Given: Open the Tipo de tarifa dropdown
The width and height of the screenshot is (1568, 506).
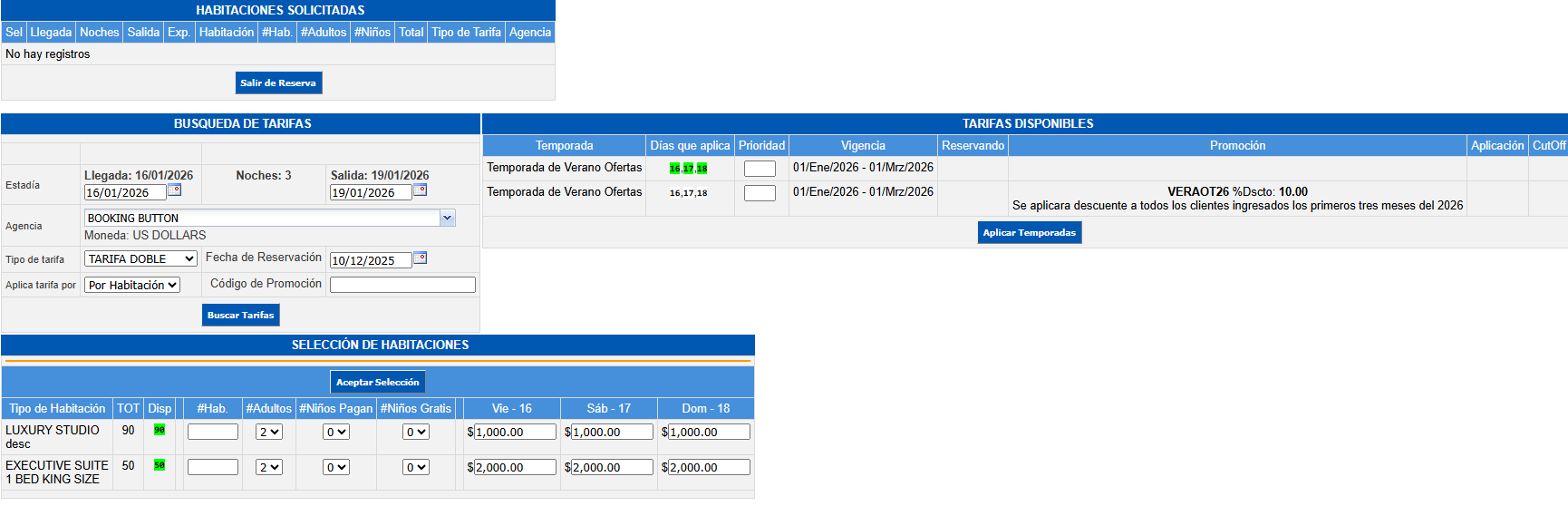Looking at the screenshot, I should (140, 259).
